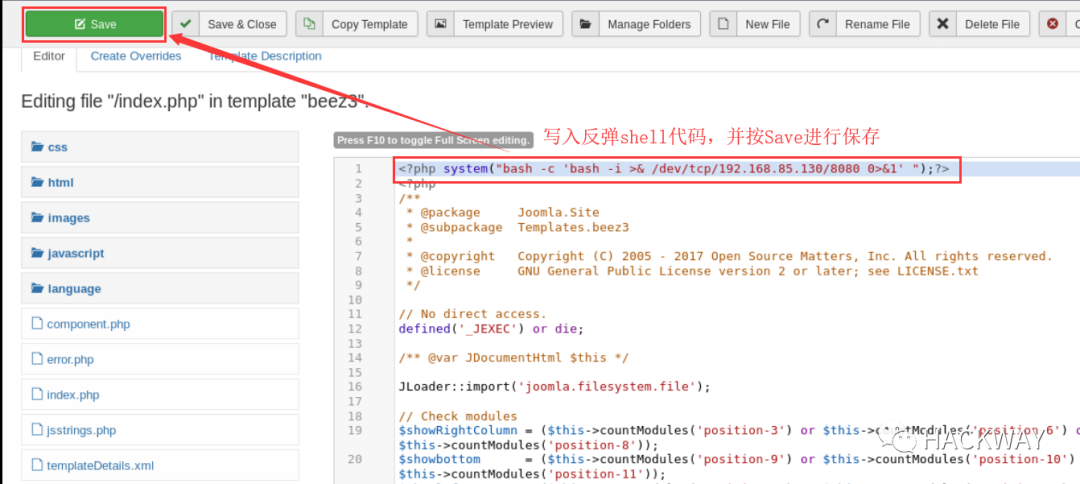Click Save & Close button
1080x484 pixels.
tap(231, 24)
